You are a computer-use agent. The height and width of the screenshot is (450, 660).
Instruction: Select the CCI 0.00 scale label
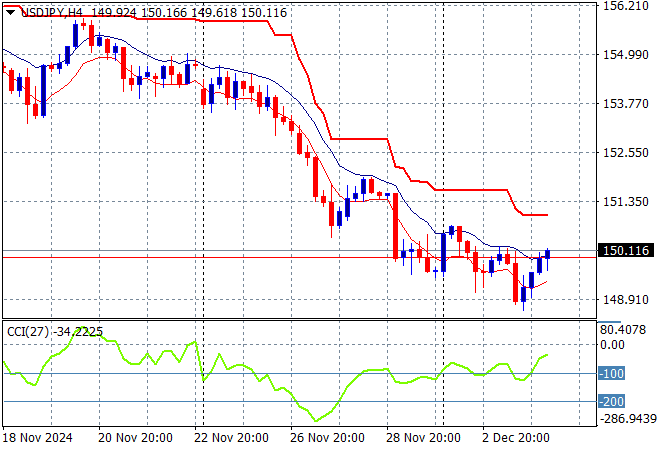click(x=612, y=345)
